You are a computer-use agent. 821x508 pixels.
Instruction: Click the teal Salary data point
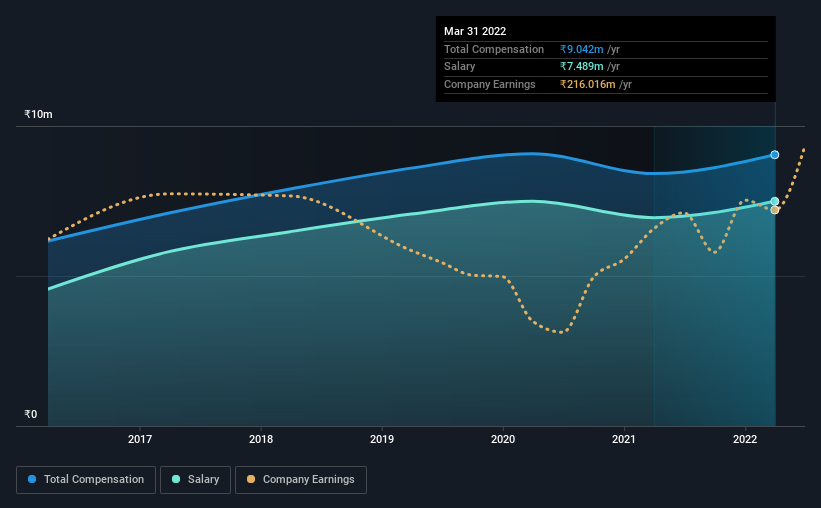[774, 201]
